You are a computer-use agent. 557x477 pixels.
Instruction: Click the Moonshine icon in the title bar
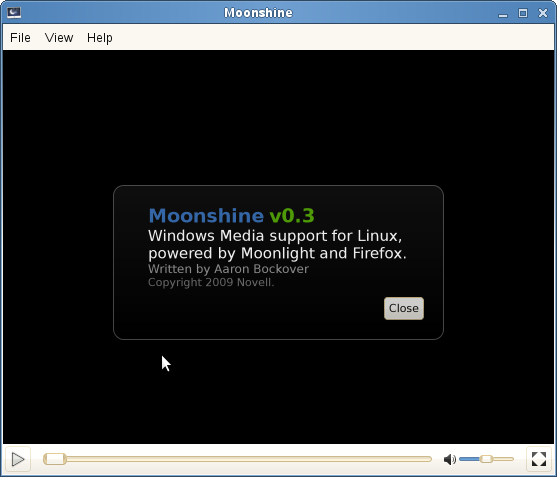click(x=14, y=13)
